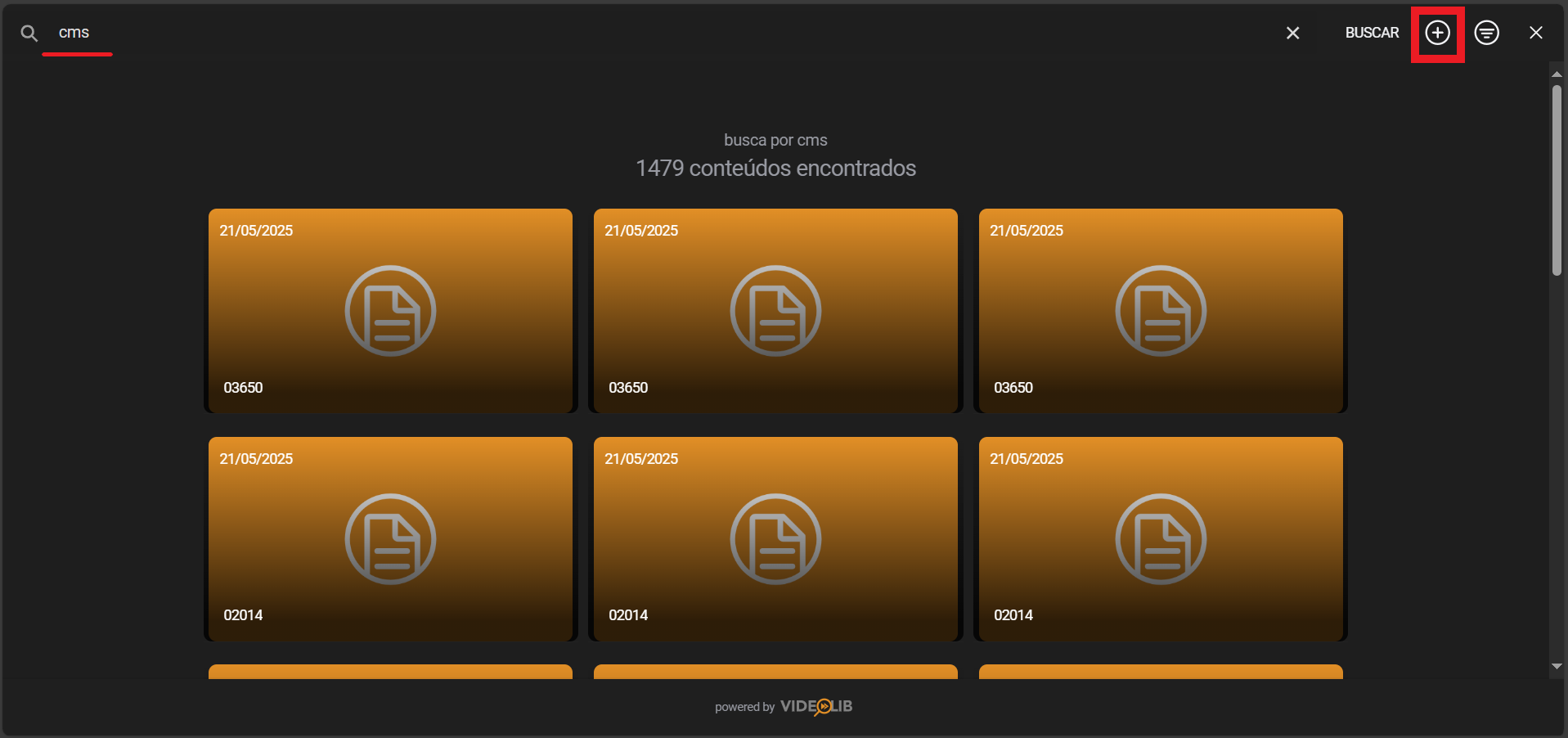Click the document icon on the first 03650 card
Viewport: 1568px width, 738px height.
[390, 311]
